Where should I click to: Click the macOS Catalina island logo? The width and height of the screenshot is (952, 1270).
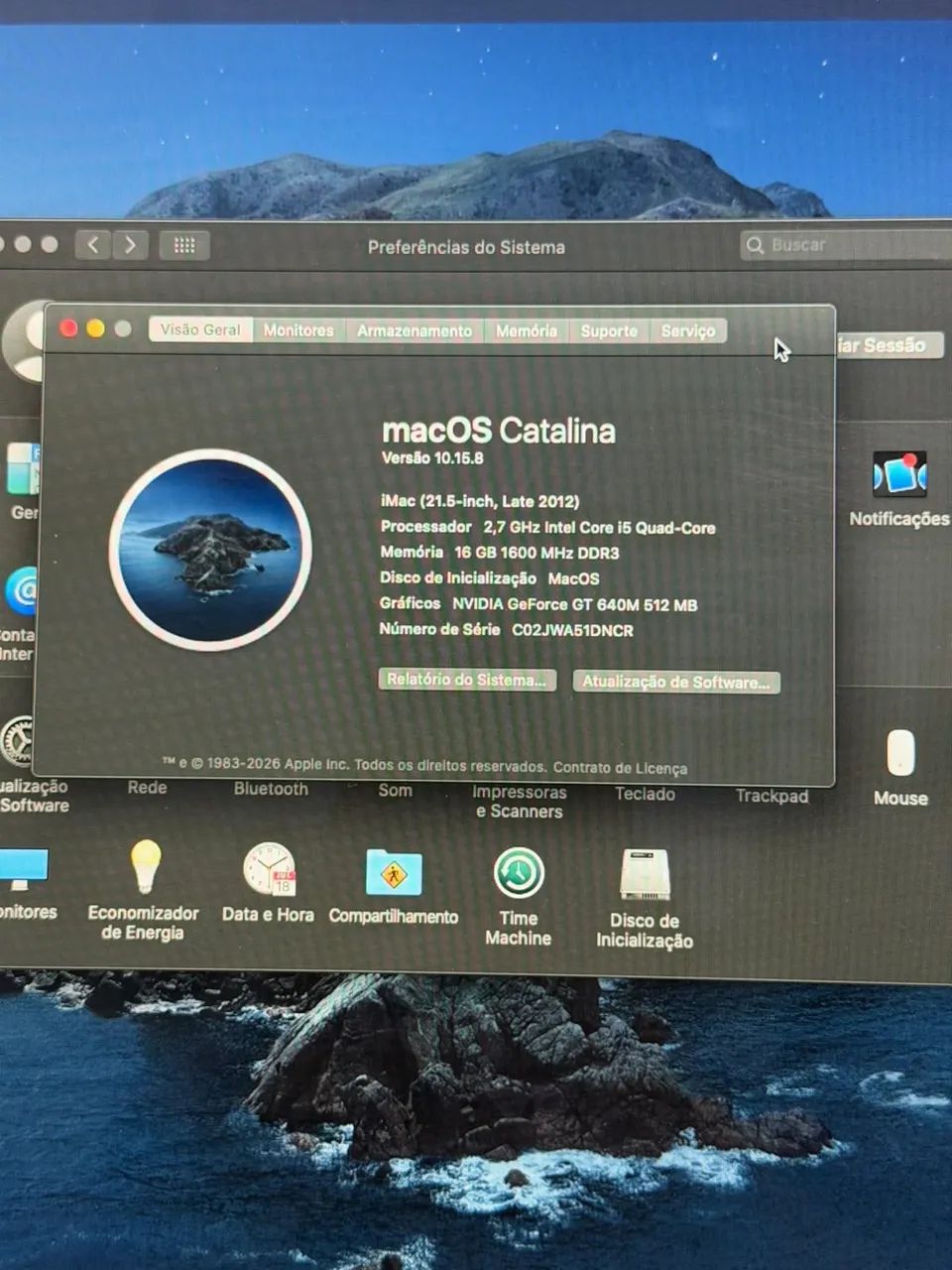(x=210, y=550)
